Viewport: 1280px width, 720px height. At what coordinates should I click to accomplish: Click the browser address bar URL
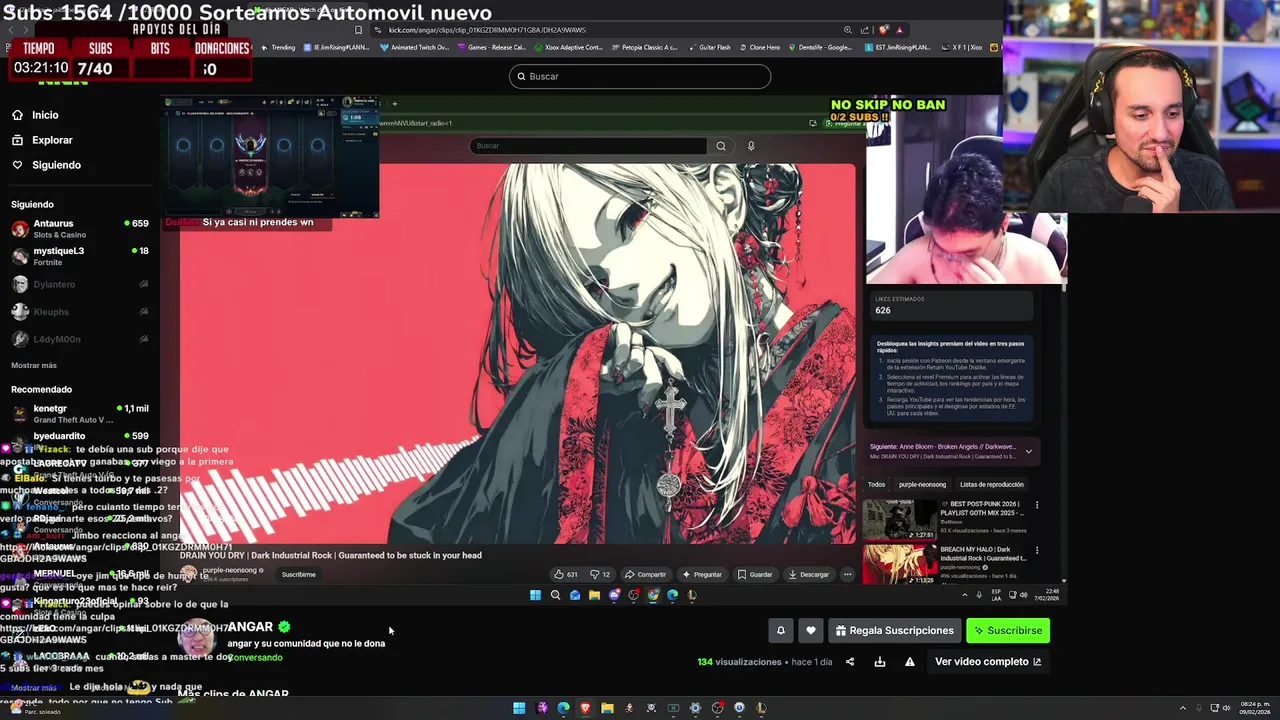pyautogui.click(x=487, y=30)
